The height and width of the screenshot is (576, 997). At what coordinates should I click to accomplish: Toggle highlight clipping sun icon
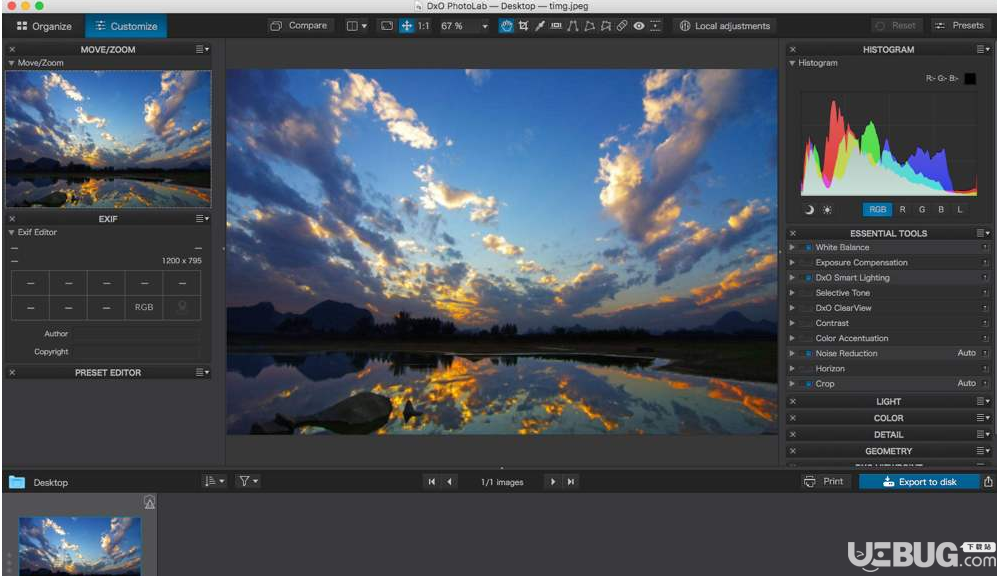coord(827,209)
